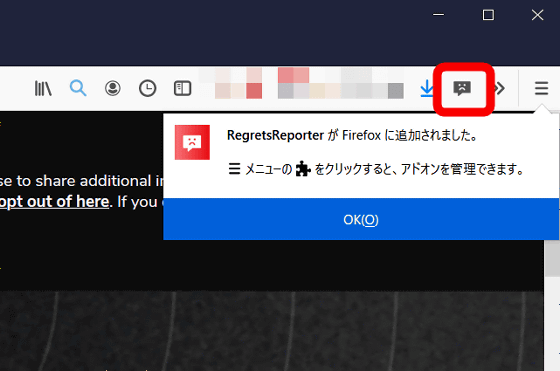Open the Library toolbar icon
Image resolution: width=560 pixels, height=371 pixels.
coord(43,88)
